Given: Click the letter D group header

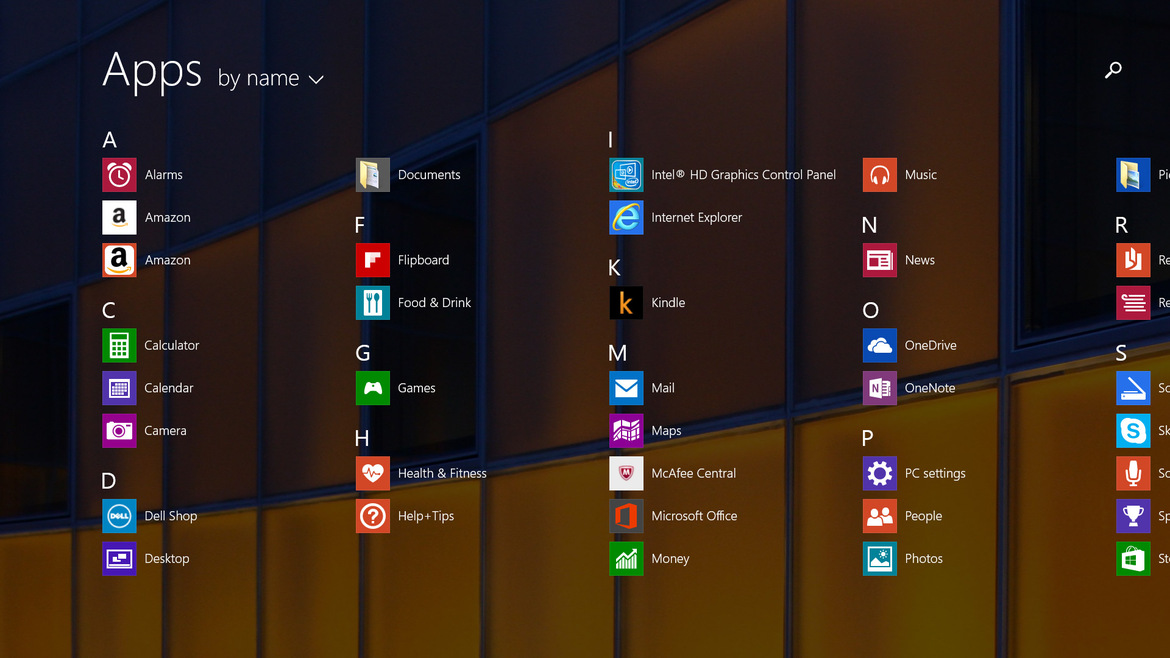Looking at the screenshot, I should [109, 480].
